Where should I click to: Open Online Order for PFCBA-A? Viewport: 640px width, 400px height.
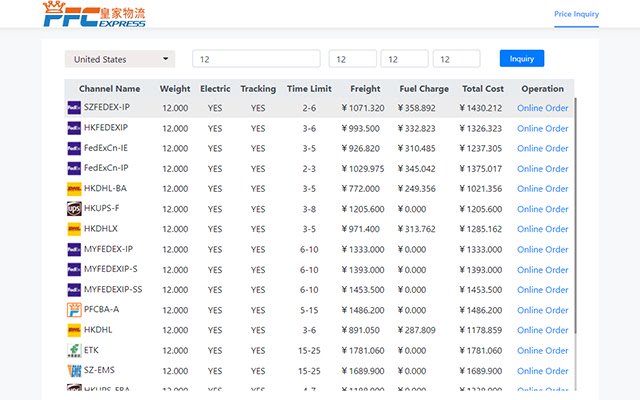point(542,310)
